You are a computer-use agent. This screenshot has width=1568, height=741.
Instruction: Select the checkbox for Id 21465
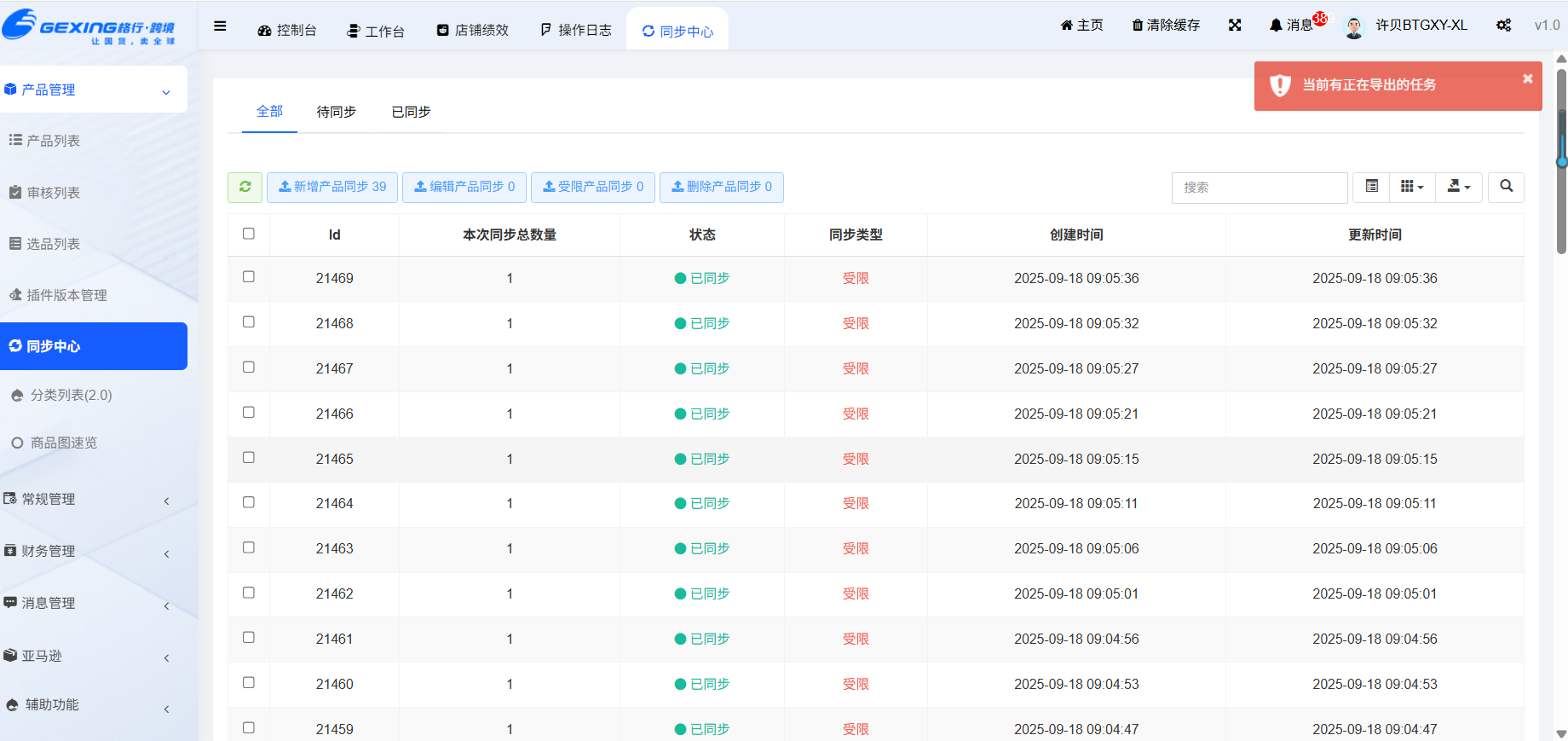tap(249, 458)
